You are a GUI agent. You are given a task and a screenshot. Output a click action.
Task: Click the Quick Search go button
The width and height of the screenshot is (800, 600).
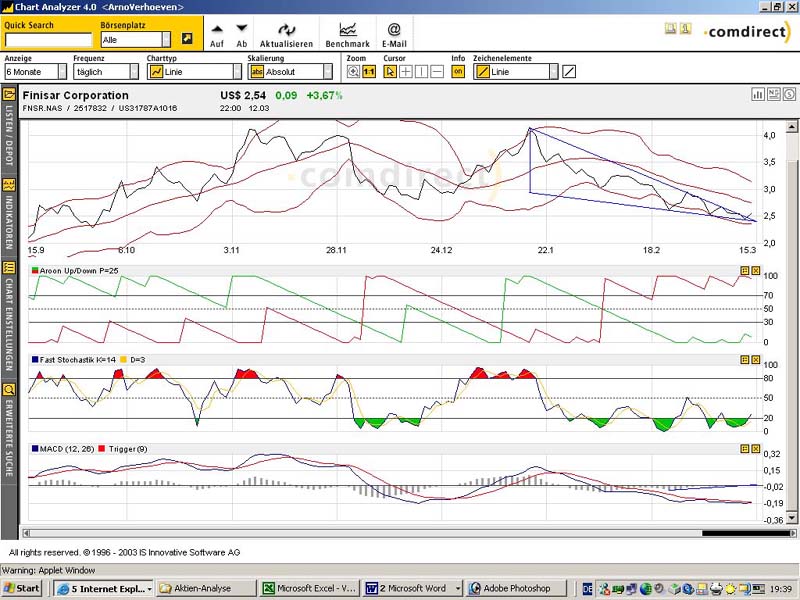click(x=187, y=39)
